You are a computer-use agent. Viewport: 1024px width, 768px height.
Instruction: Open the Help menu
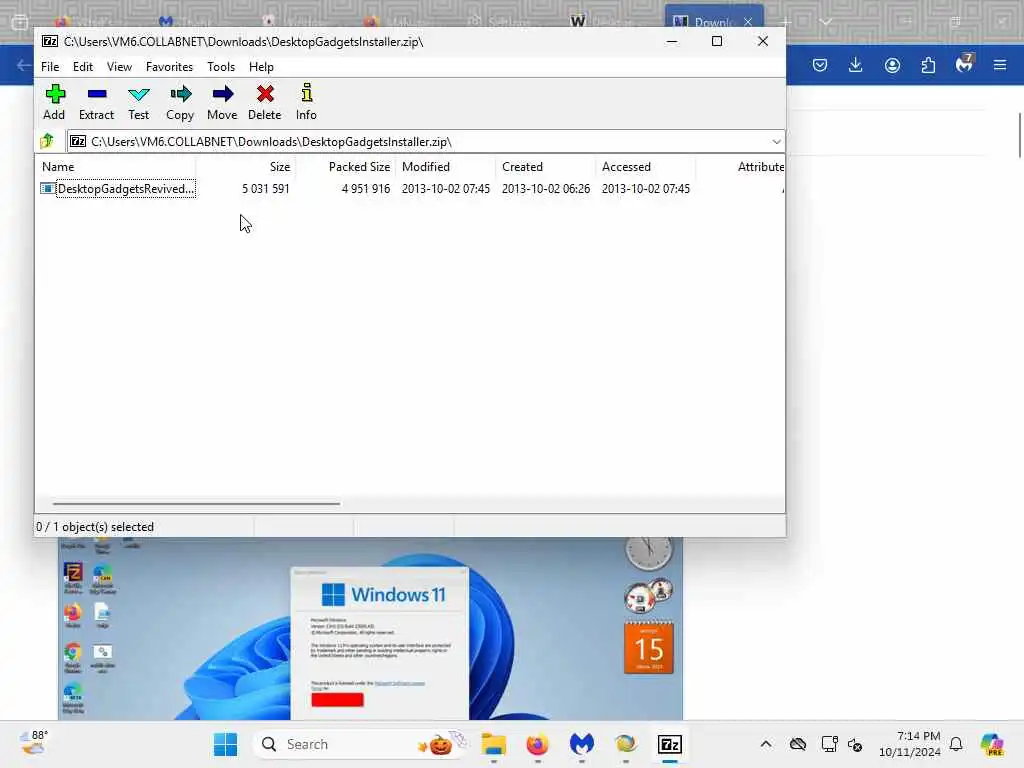261,67
